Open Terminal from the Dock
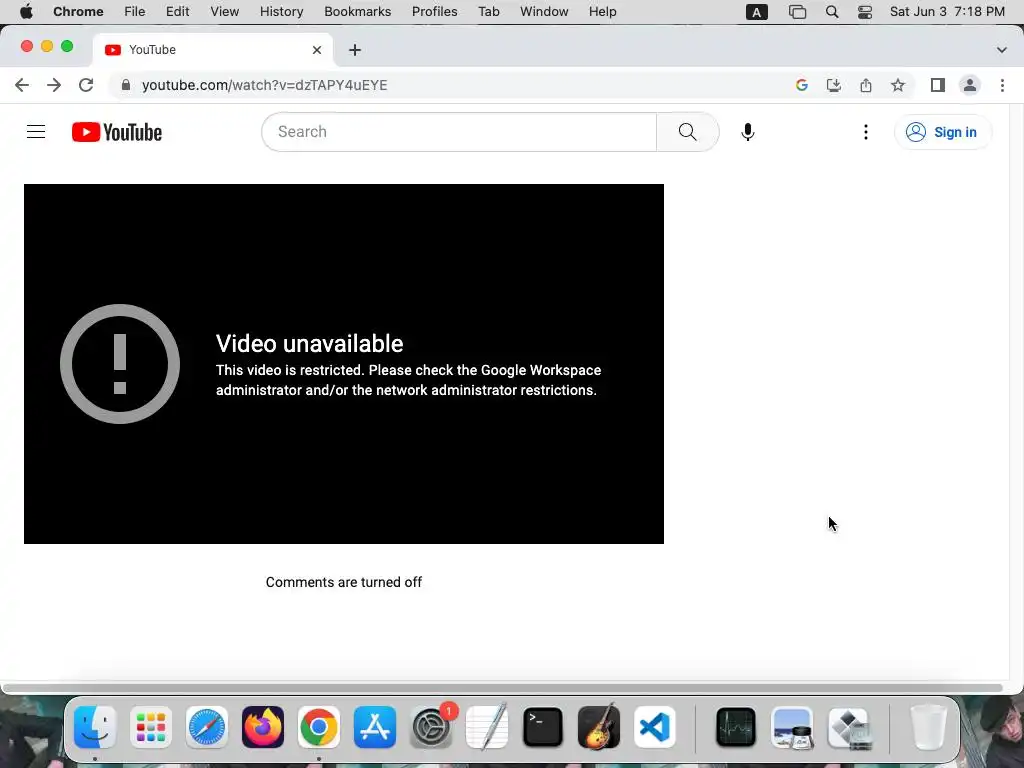 543,727
